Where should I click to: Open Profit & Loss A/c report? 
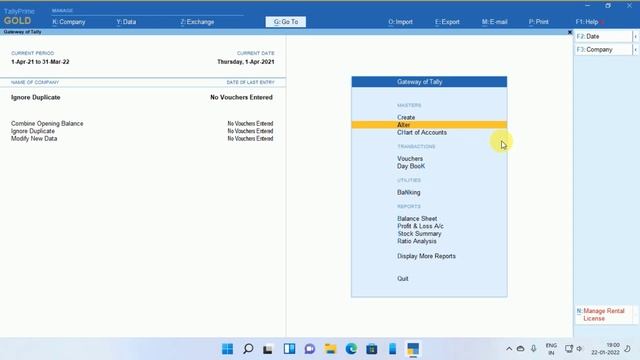(x=420, y=226)
